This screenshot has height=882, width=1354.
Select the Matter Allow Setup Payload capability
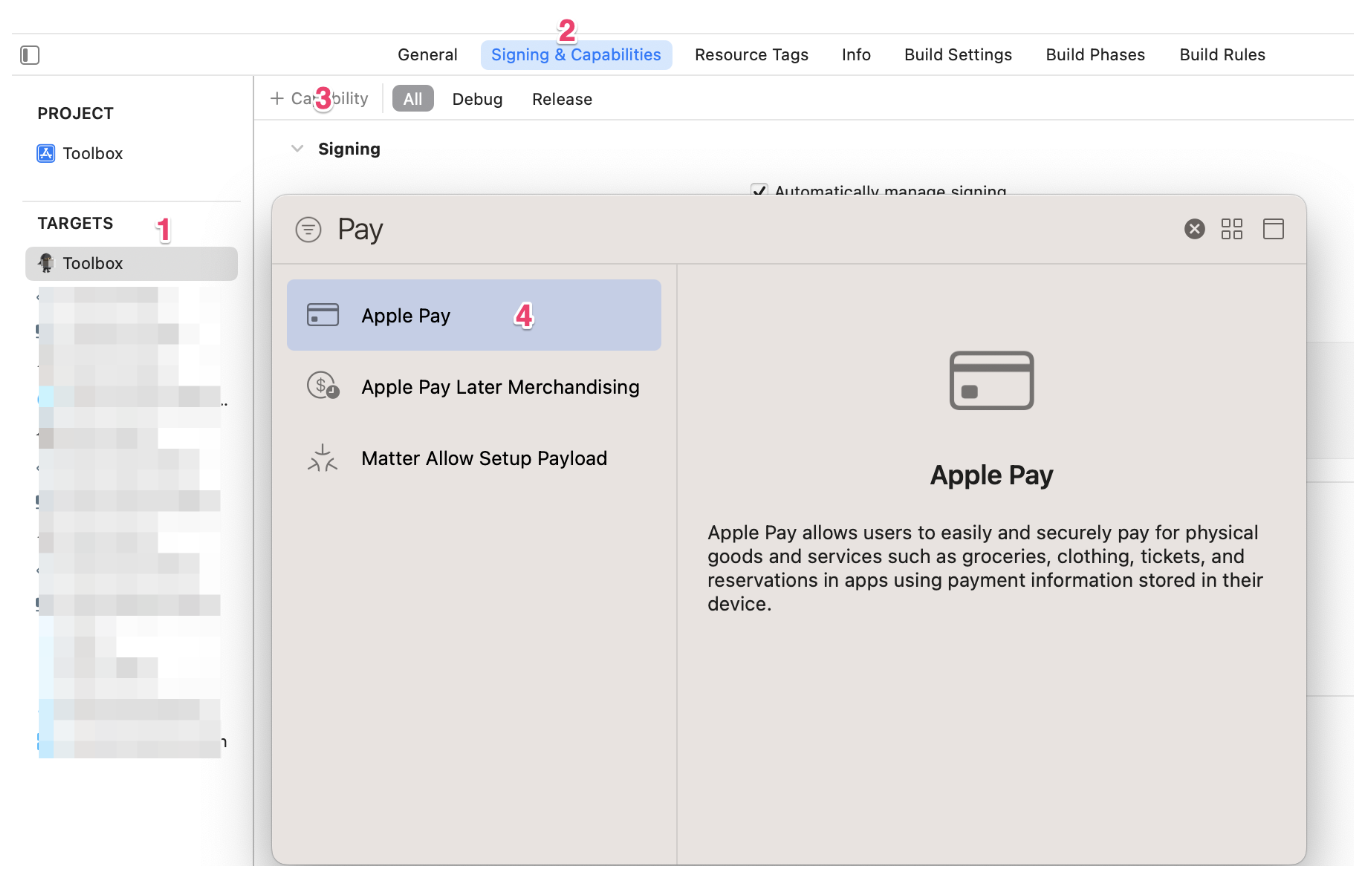[474, 458]
